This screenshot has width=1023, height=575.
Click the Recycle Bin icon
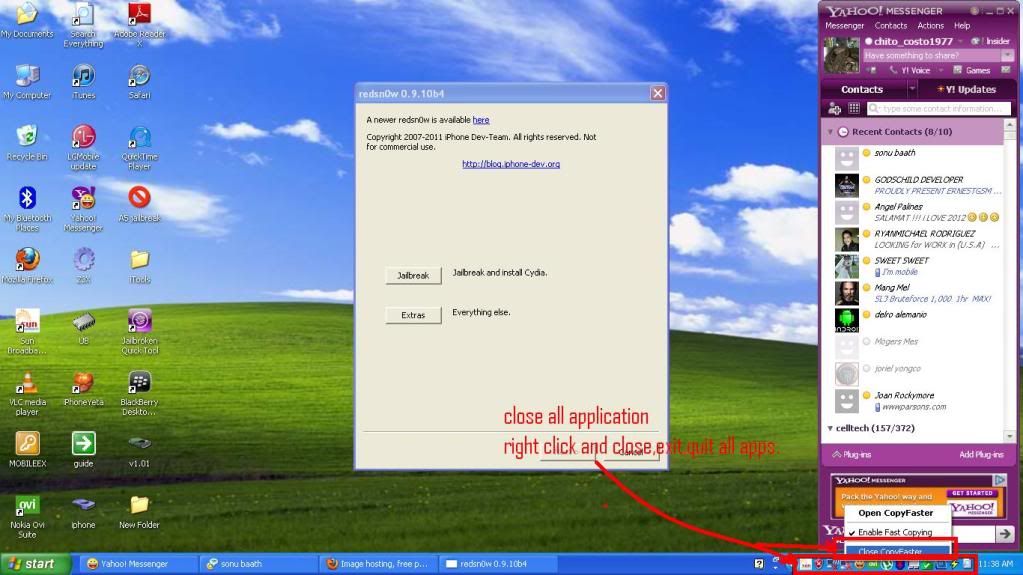click(x=27, y=142)
